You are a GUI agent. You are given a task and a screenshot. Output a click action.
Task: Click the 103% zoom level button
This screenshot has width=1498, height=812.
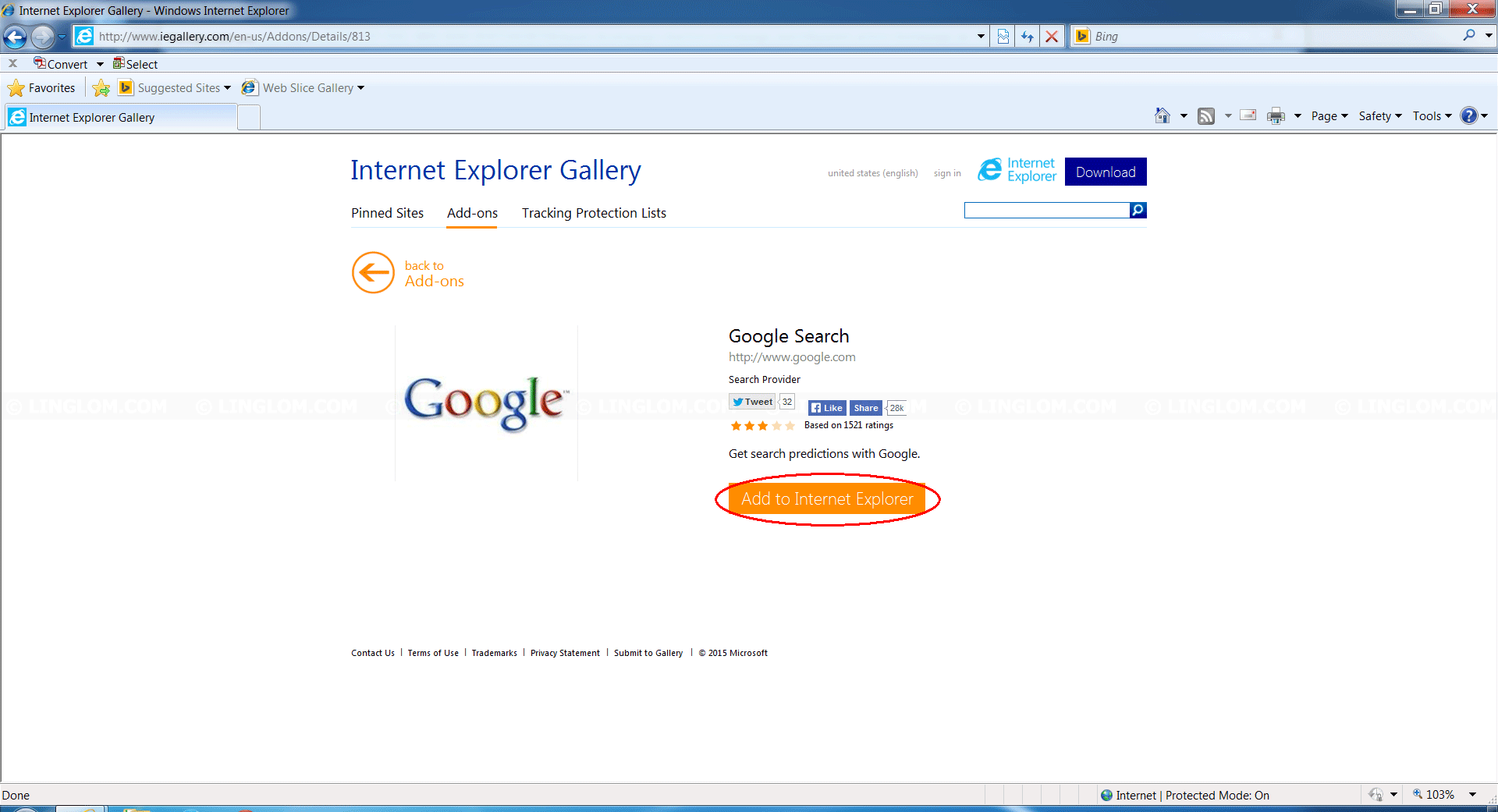(x=1433, y=795)
